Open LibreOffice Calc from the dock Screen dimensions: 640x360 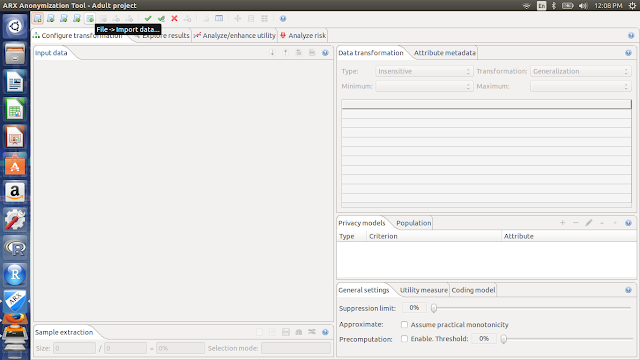(x=15, y=109)
